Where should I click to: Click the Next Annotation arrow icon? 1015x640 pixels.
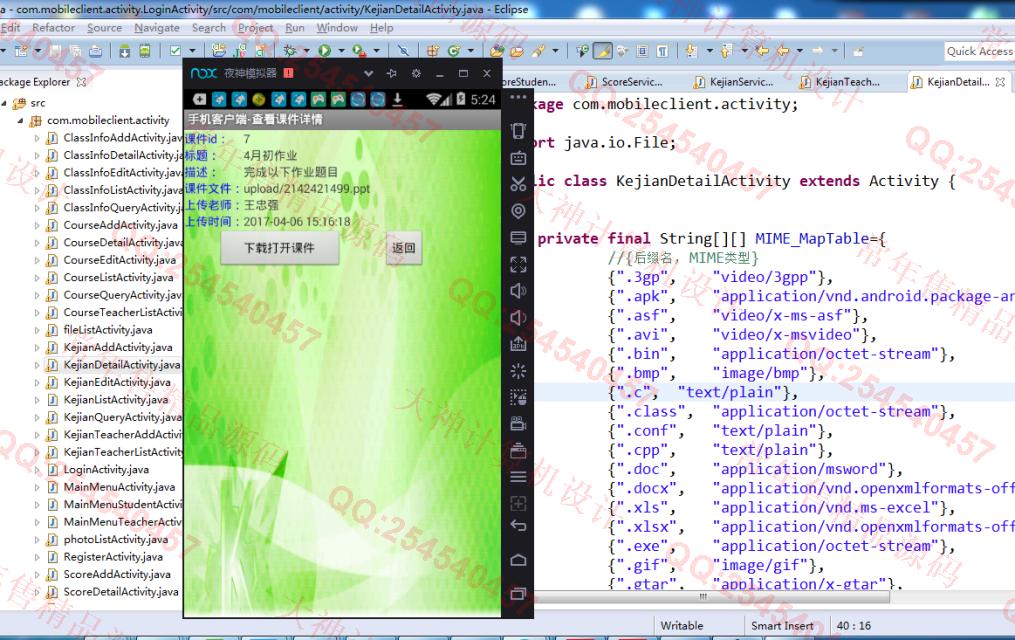click(x=691, y=51)
